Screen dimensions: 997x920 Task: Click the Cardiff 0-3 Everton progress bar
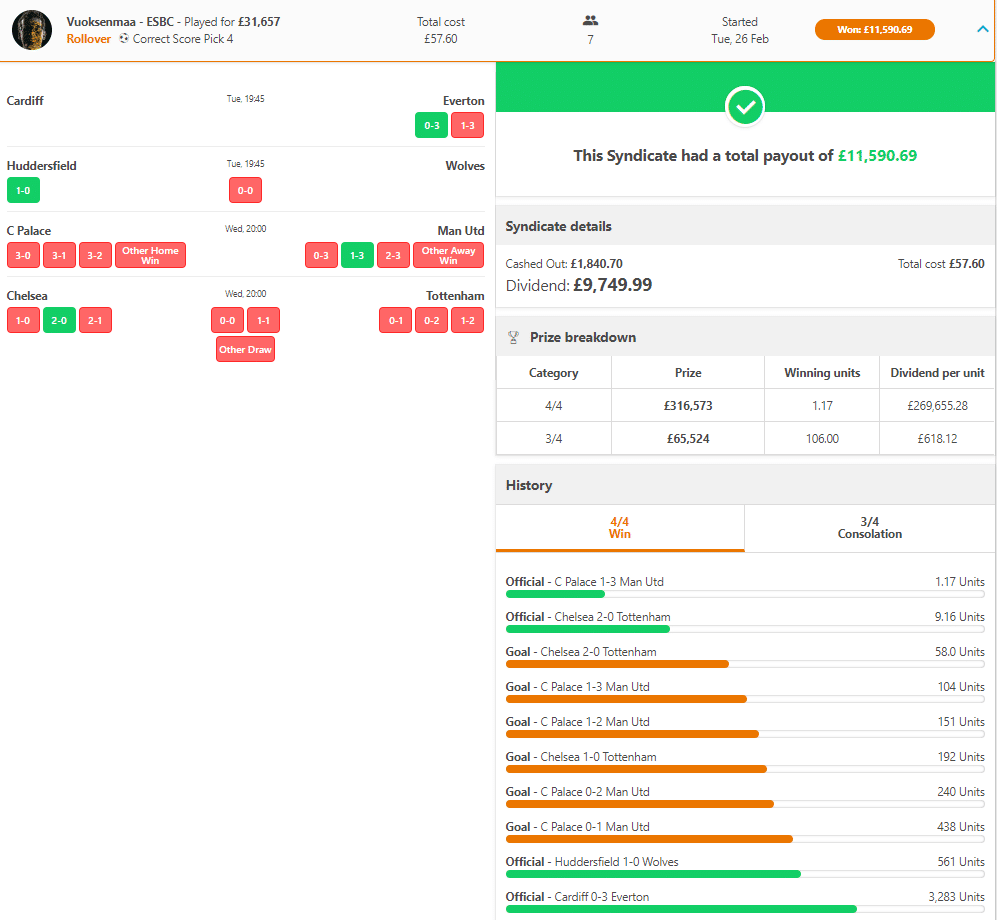tap(680, 909)
